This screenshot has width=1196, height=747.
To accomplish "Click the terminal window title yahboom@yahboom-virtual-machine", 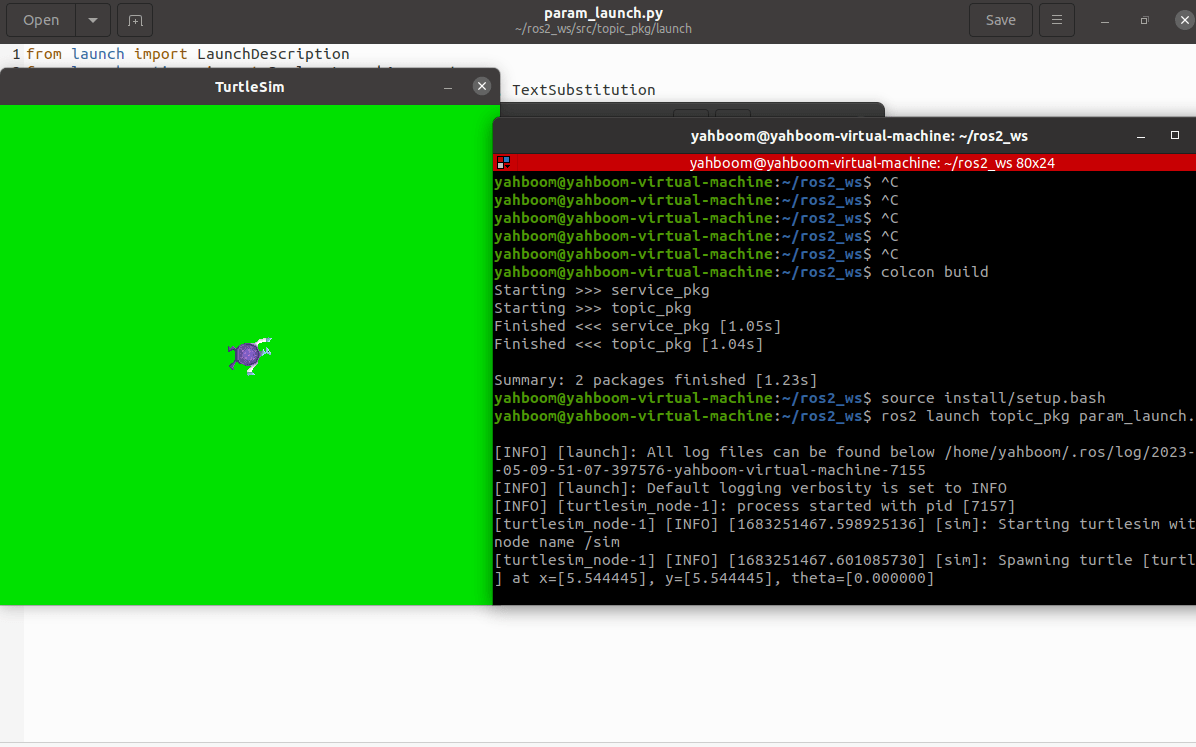I will tap(859, 136).
